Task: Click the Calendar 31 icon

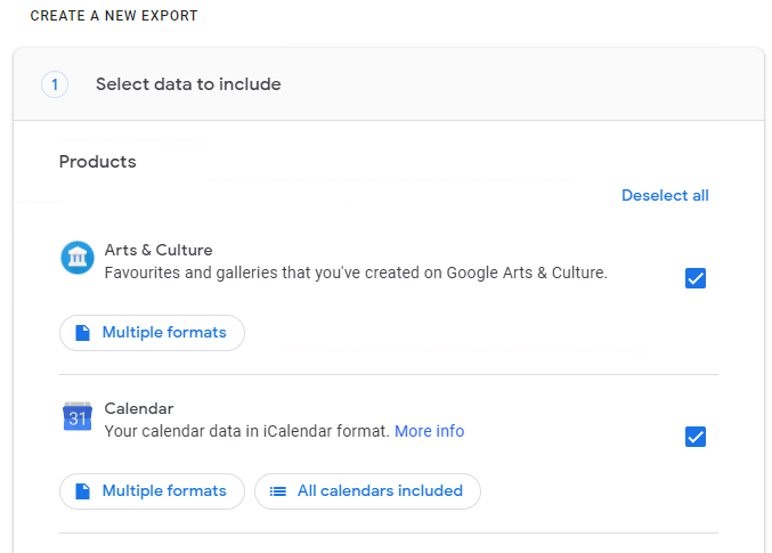Action: (x=77, y=417)
